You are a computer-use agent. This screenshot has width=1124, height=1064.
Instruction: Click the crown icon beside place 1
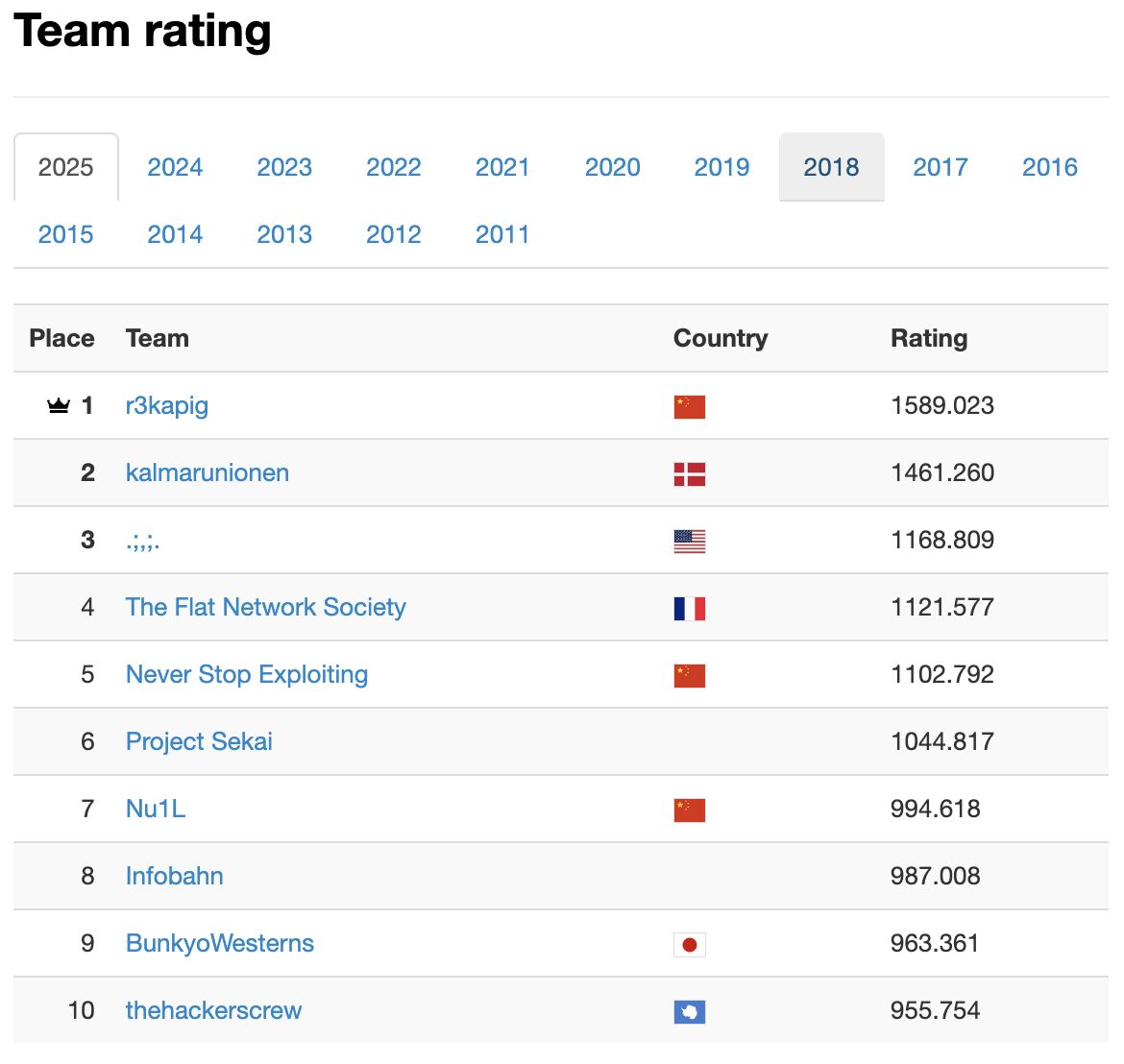pos(59,405)
